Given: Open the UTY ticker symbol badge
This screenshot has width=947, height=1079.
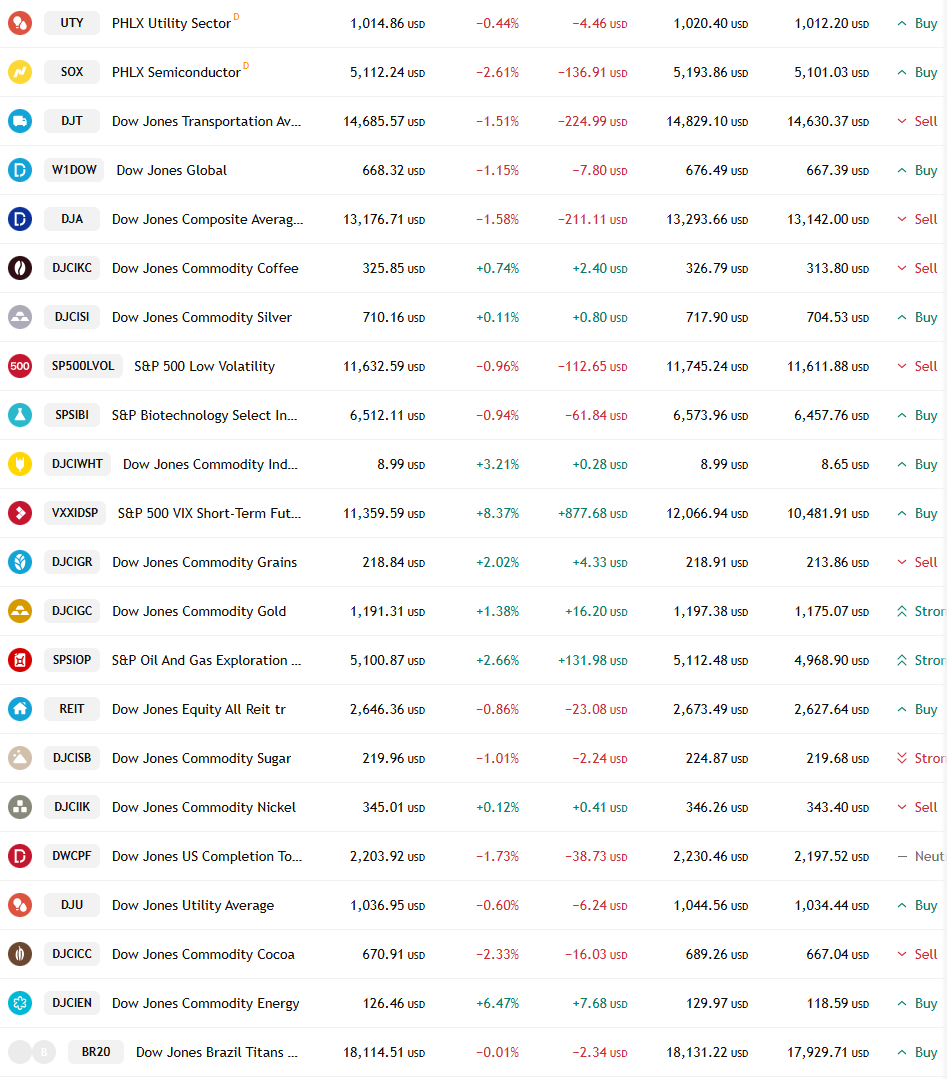Looking at the screenshot, I should [x=72, y=23].
